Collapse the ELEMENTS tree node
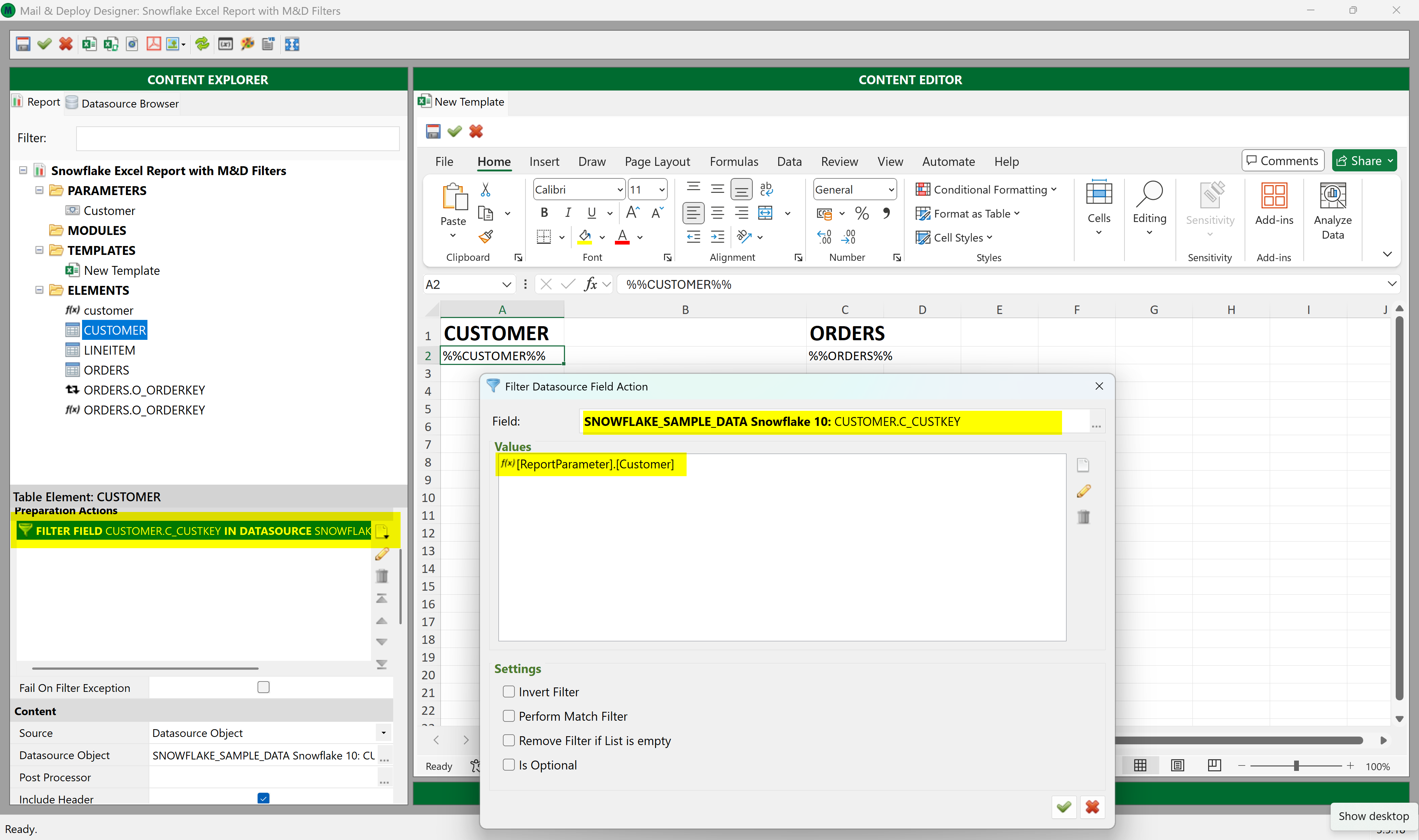 (x=39, y=290)
